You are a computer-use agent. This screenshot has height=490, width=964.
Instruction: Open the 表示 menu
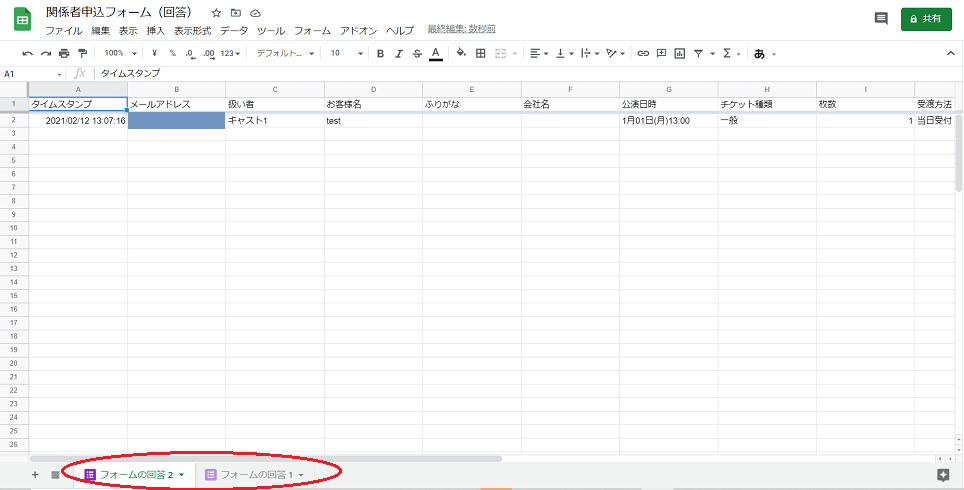[x=128, y=30]
